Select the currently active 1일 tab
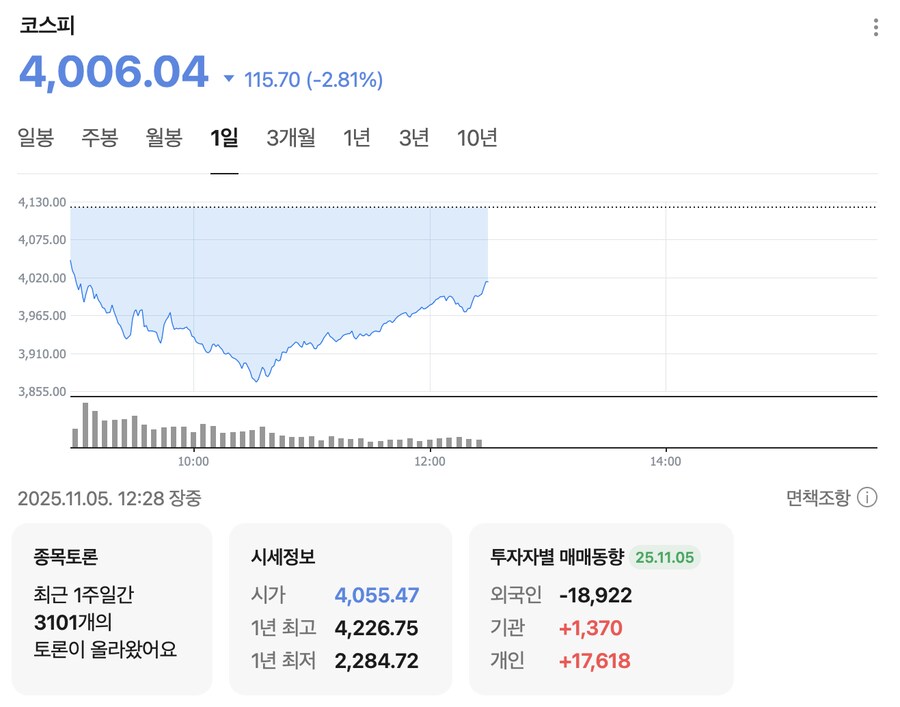 tap(224, 138)
